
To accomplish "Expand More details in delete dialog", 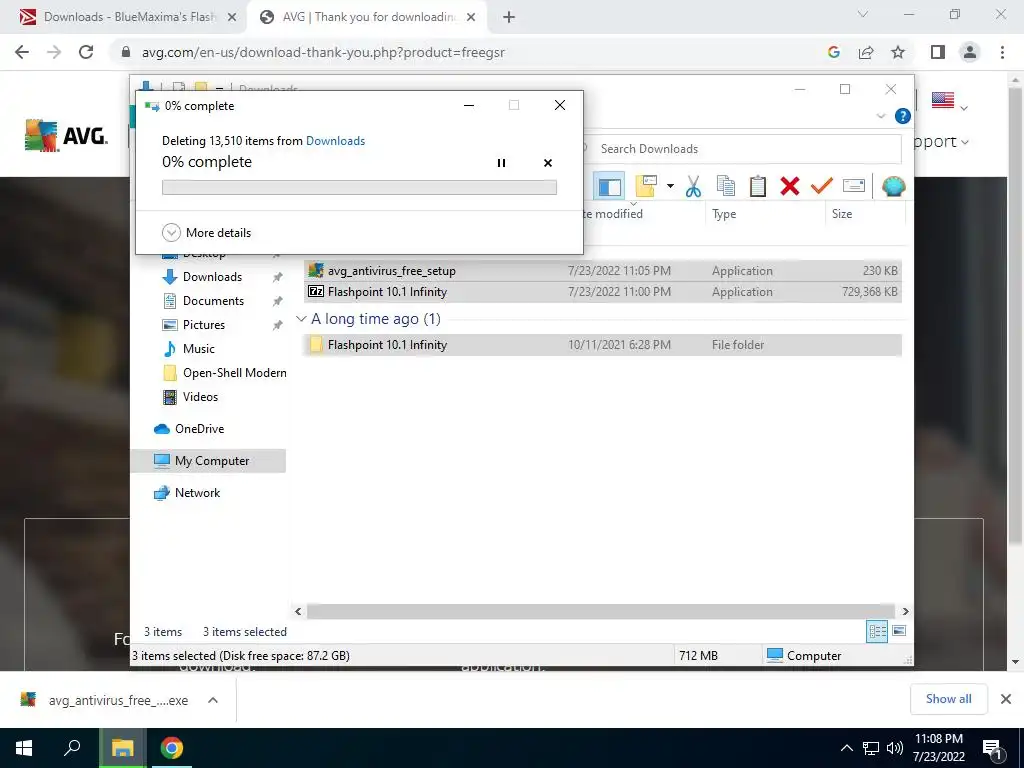I will 206,232.
